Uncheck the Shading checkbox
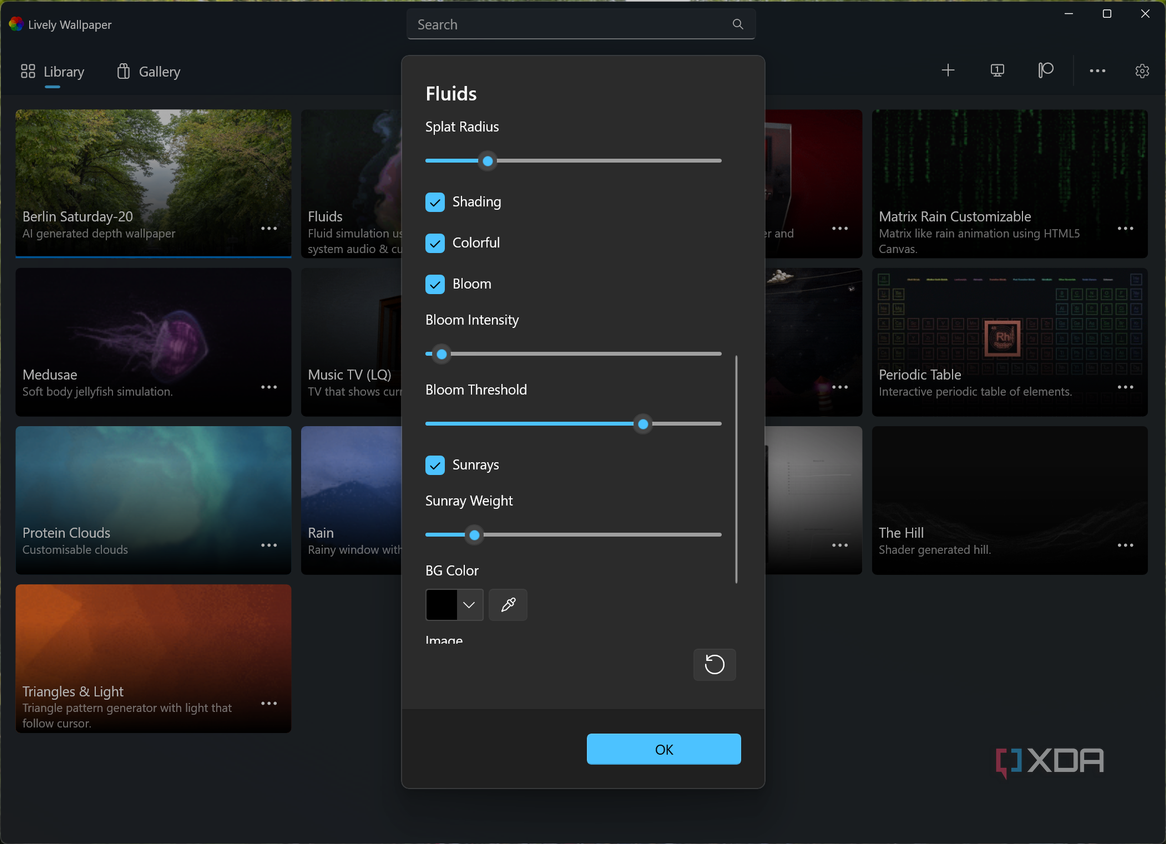 [435, 202]
